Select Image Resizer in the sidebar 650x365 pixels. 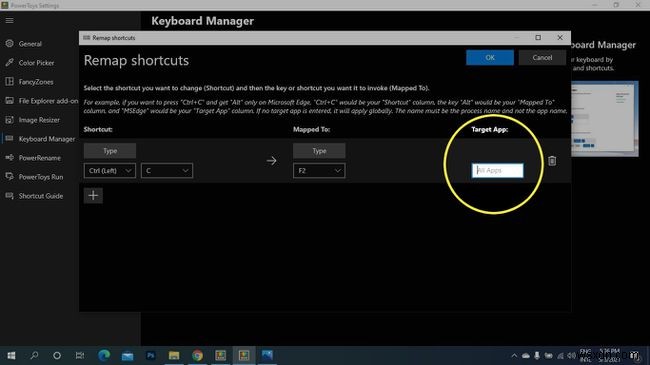[39, 120]
